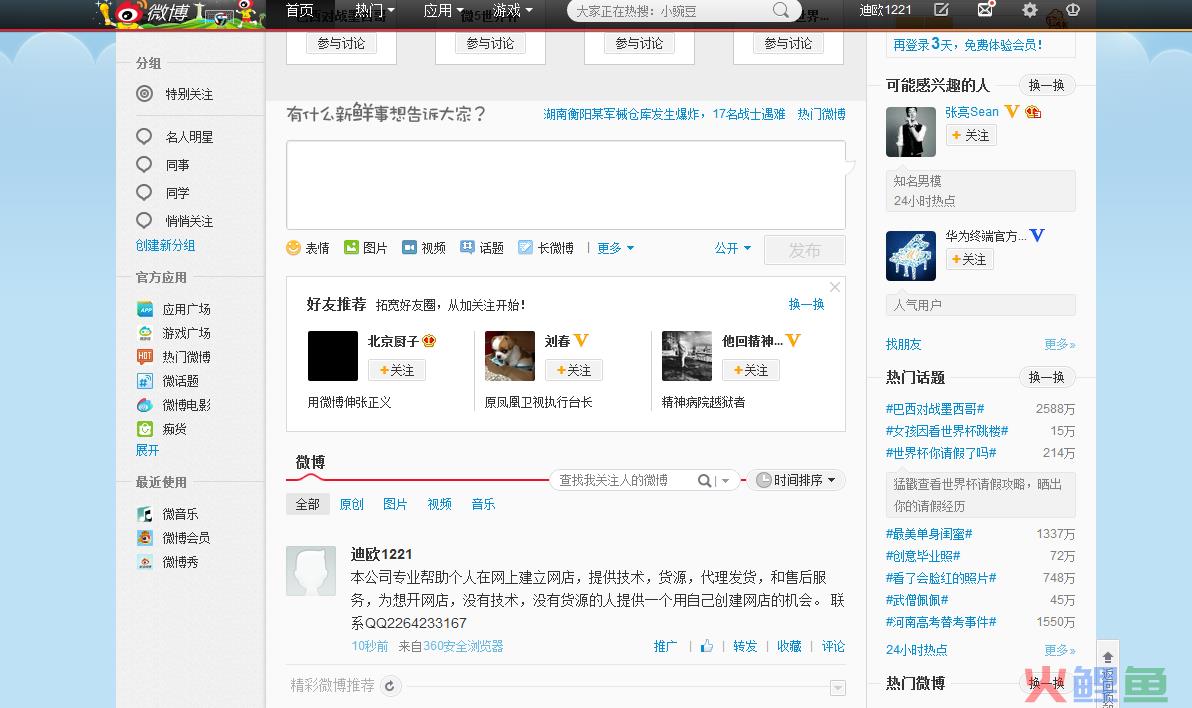Switch to the 音乐 feed tab
The height and width of the screenshot is (708, 1192).
coord(483,504)
